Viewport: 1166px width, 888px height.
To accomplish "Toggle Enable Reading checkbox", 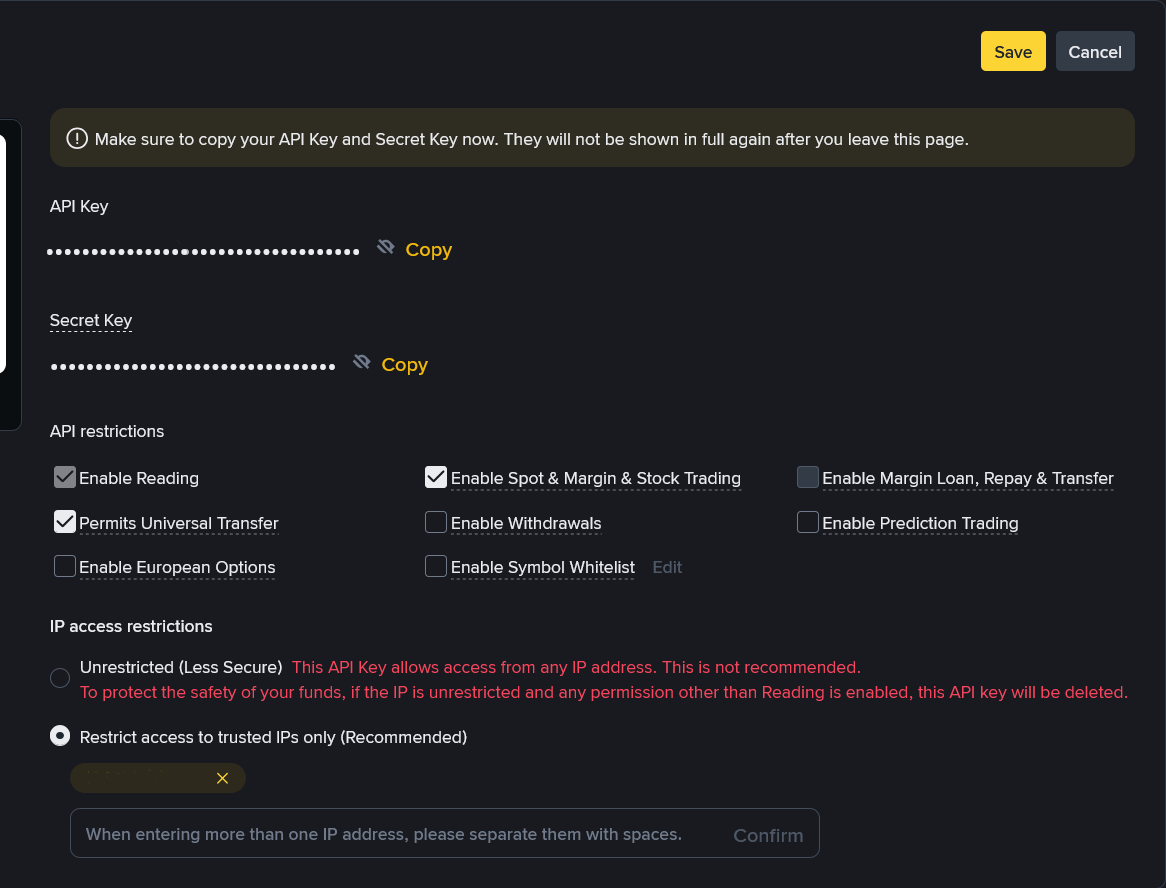I will (x=65, y=477).
